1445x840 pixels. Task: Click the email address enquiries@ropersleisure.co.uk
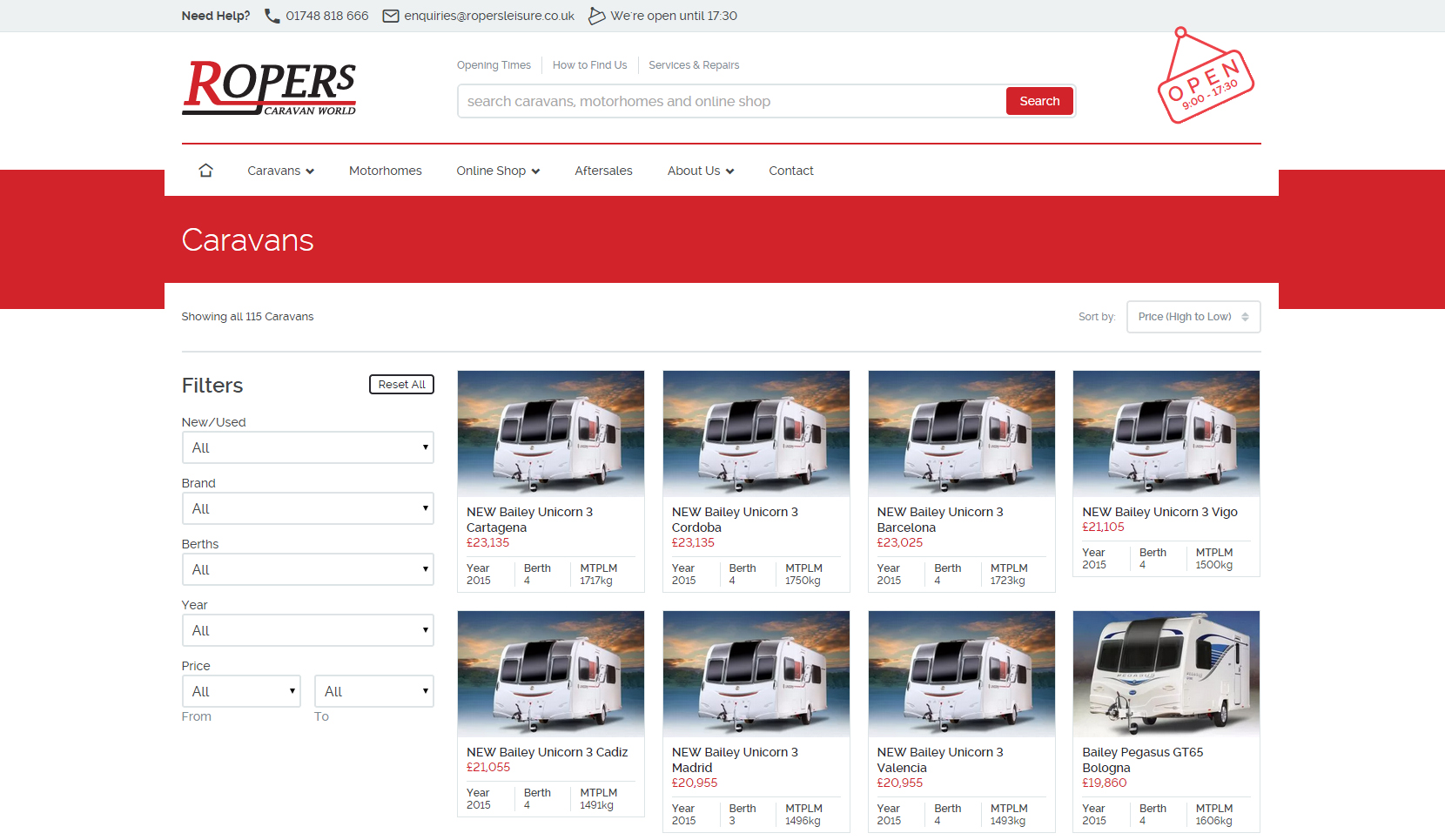pos(489,16)
